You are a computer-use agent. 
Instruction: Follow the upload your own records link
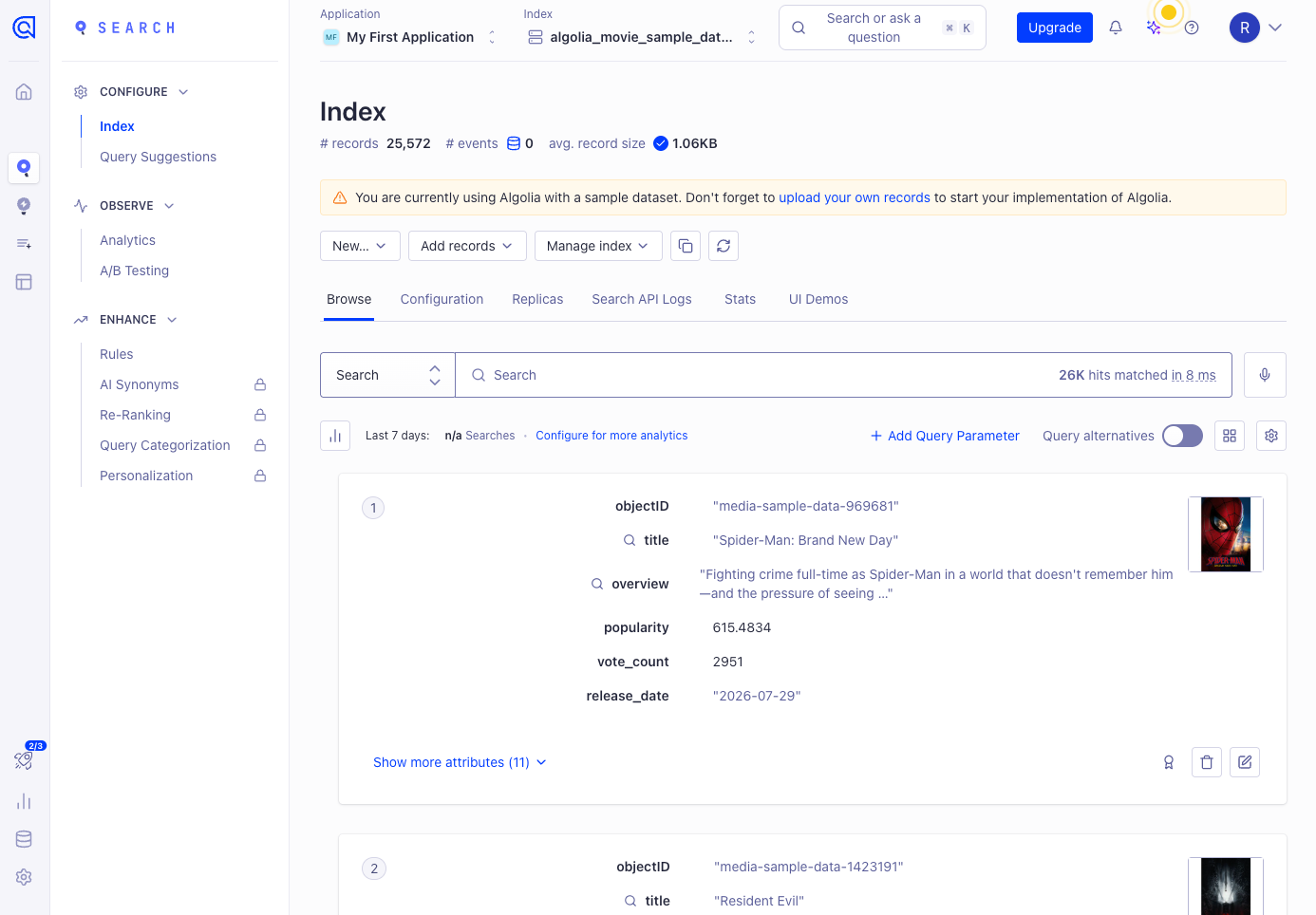point(855,197)
